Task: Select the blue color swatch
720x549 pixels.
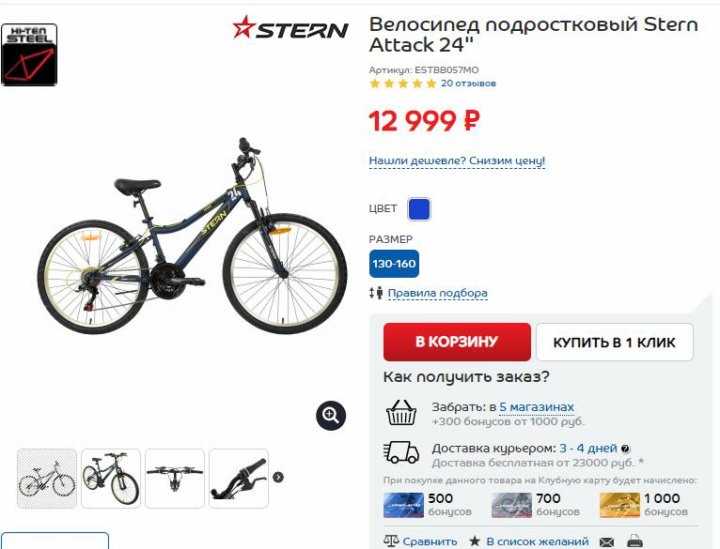Action: (x=419, y=209)
